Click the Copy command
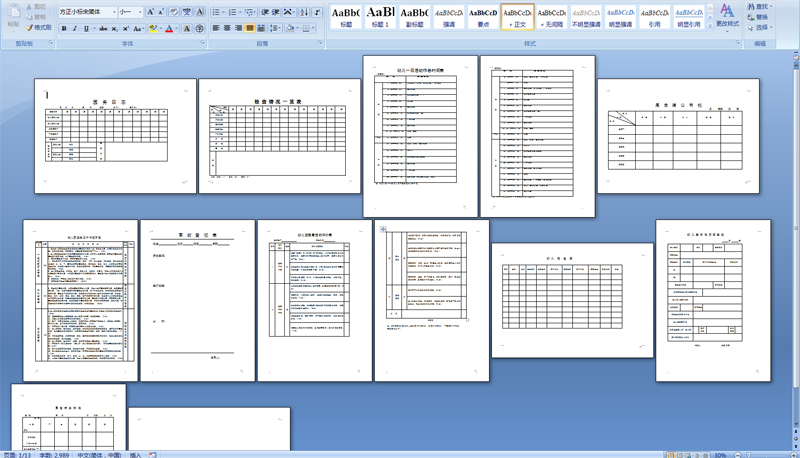Viewport: 800px width, 458px height. coord(36,17)
